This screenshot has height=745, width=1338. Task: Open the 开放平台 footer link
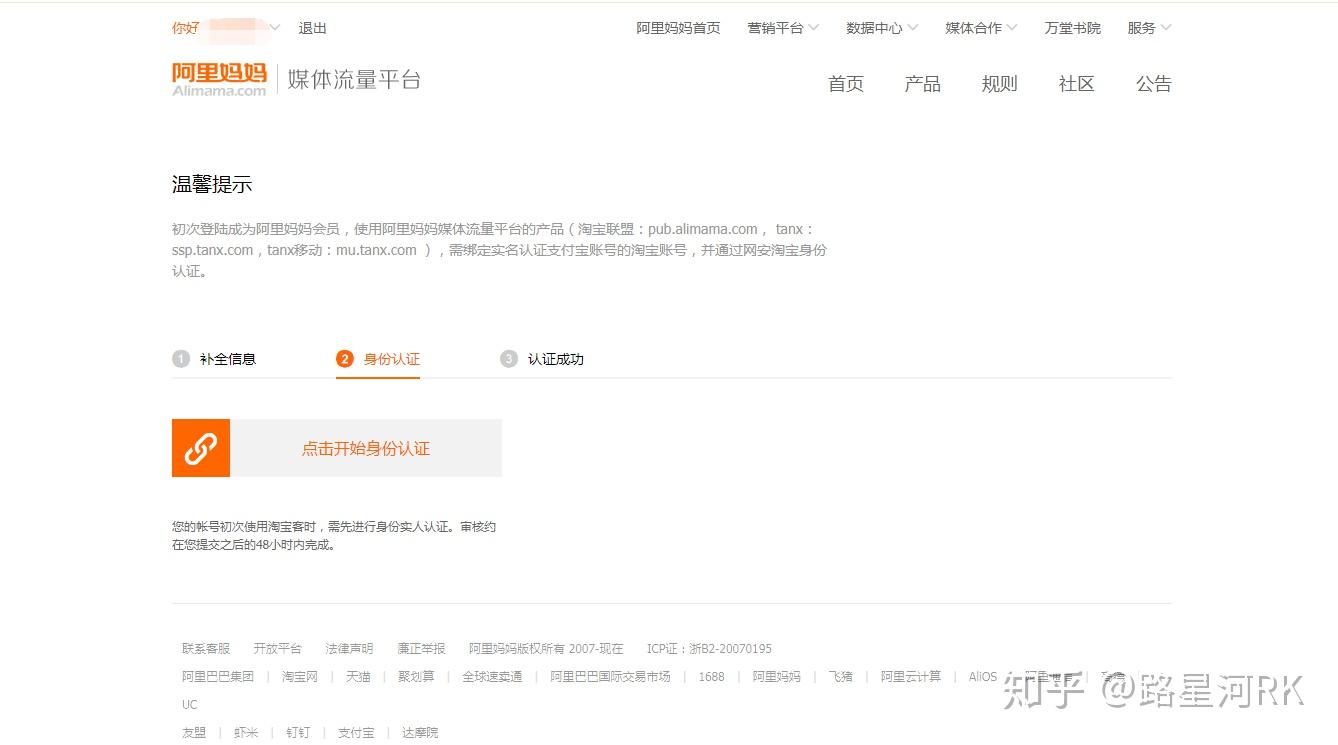(277, 649)
